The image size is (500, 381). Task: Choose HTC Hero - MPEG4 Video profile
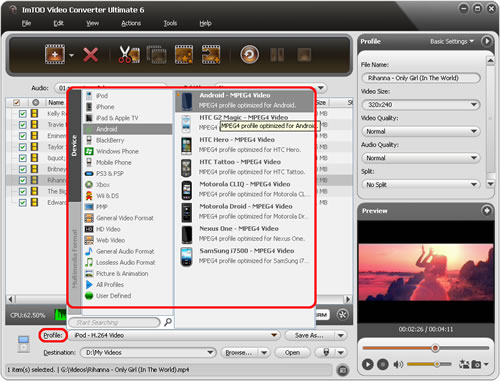coord(245,145)
